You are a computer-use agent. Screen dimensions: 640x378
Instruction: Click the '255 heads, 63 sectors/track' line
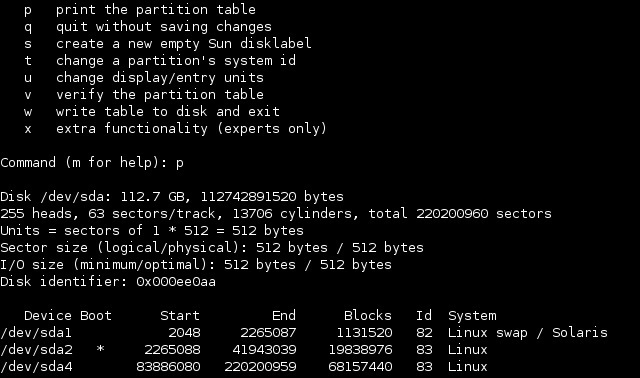pos(276,213)
